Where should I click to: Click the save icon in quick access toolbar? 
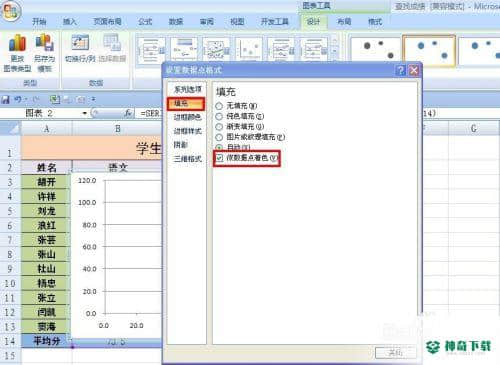[x=6, y=99]
